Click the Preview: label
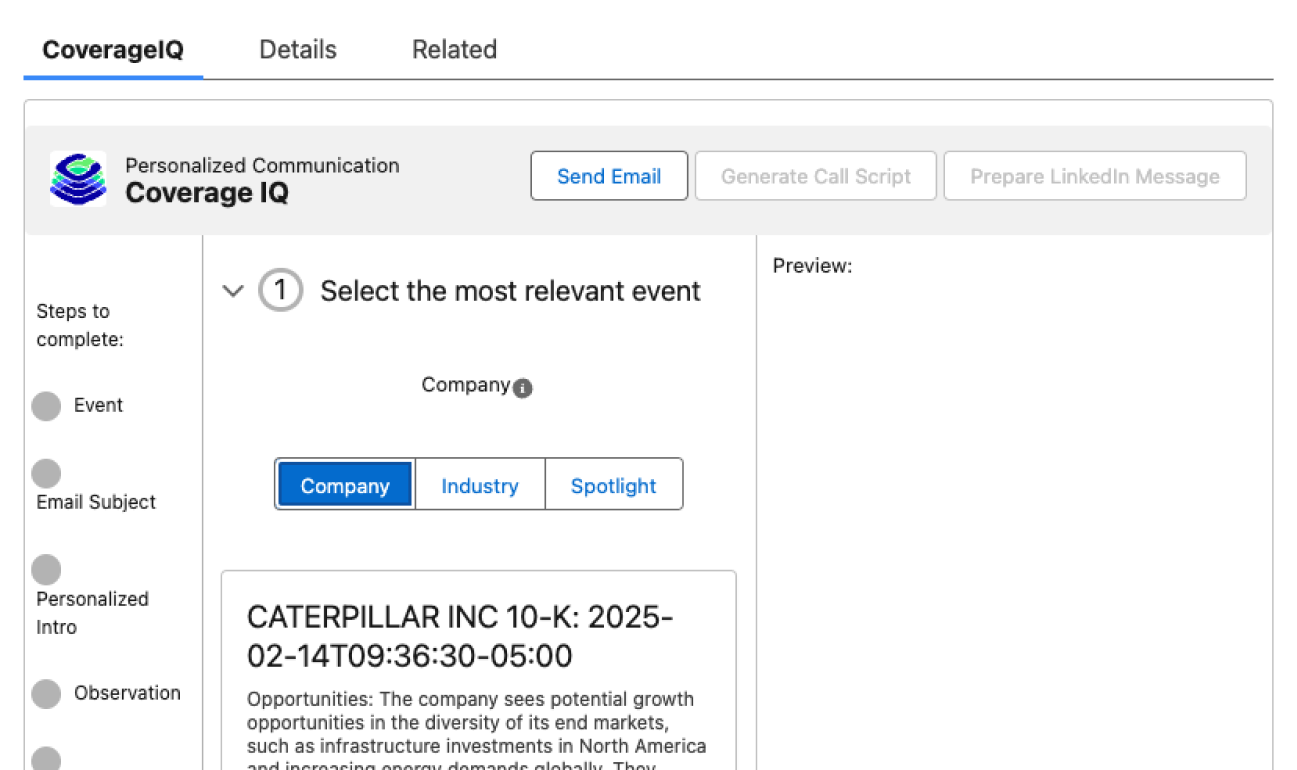1297x770 pixels. click(x=812, y=266)
